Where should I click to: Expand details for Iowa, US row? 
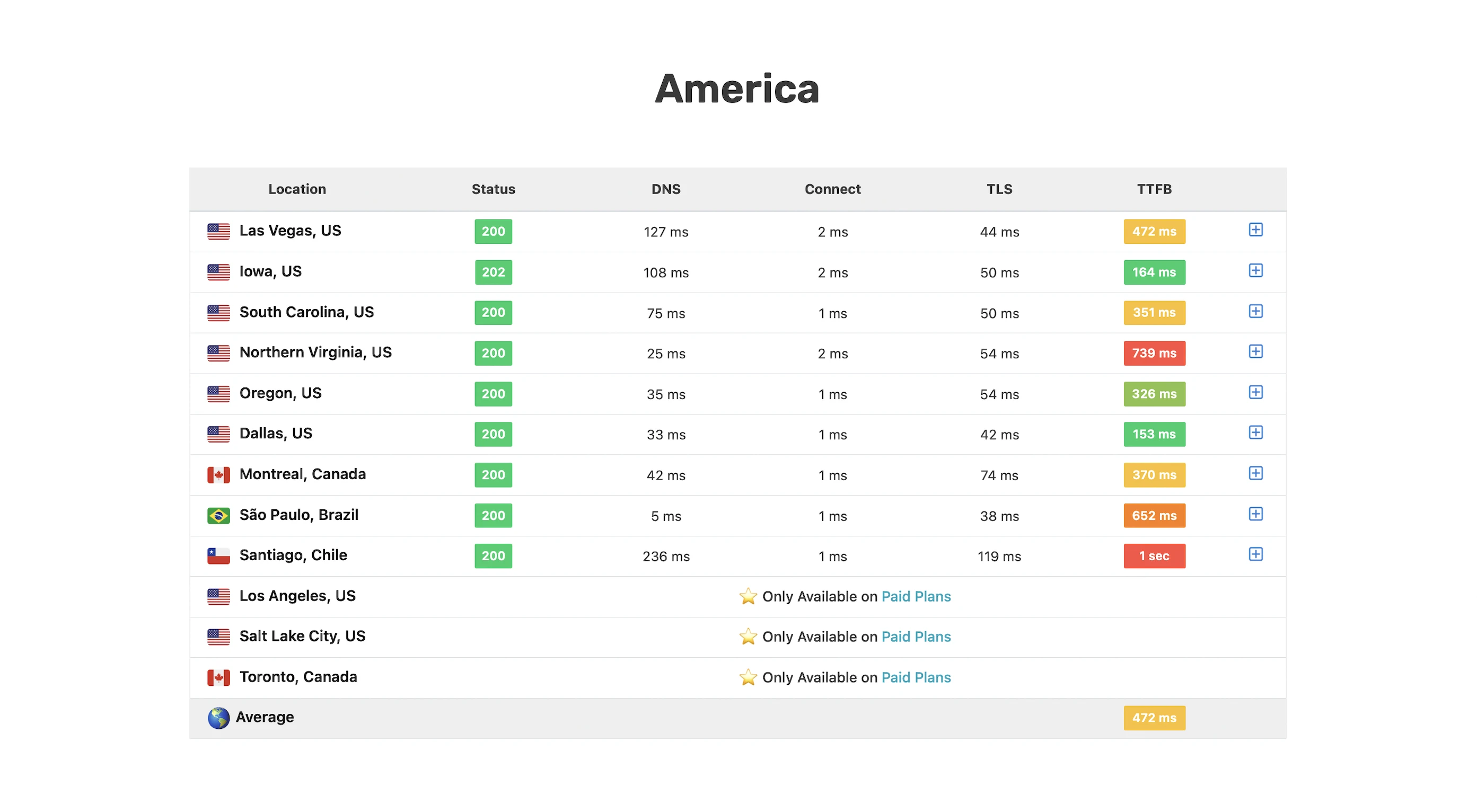point(1255,270)
